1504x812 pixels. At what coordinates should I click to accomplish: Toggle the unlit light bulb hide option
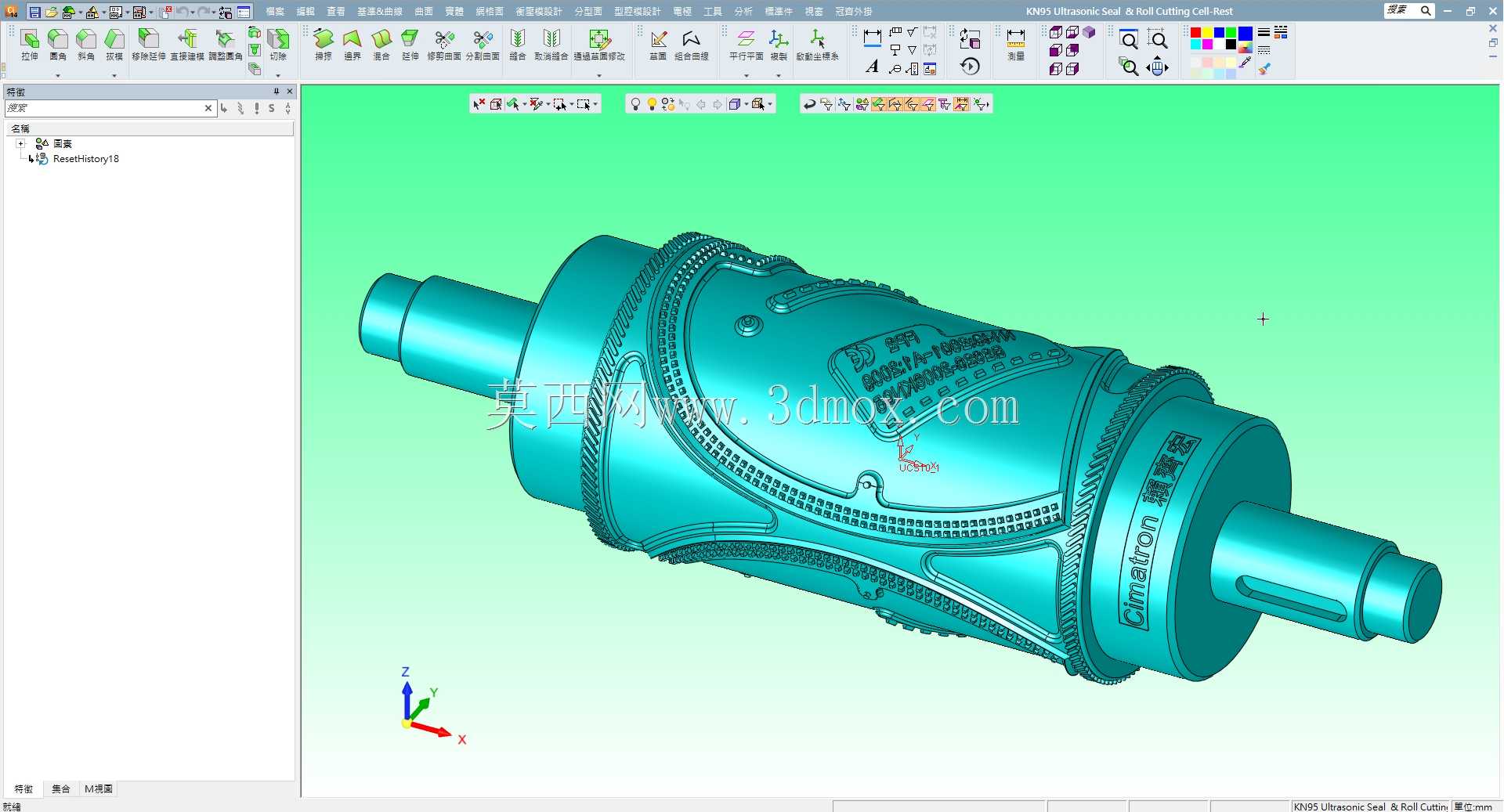(x=635, y=104)
